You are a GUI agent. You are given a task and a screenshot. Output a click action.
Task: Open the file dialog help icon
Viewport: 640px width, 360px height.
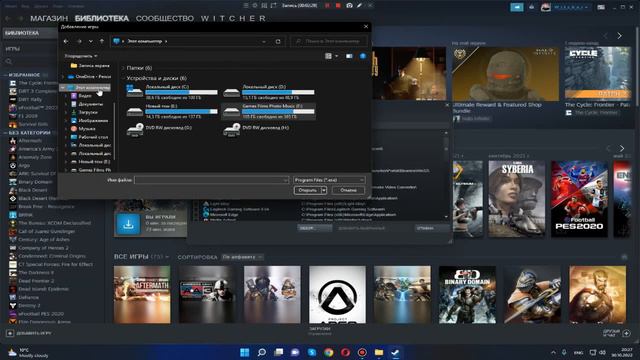(362, 56)
